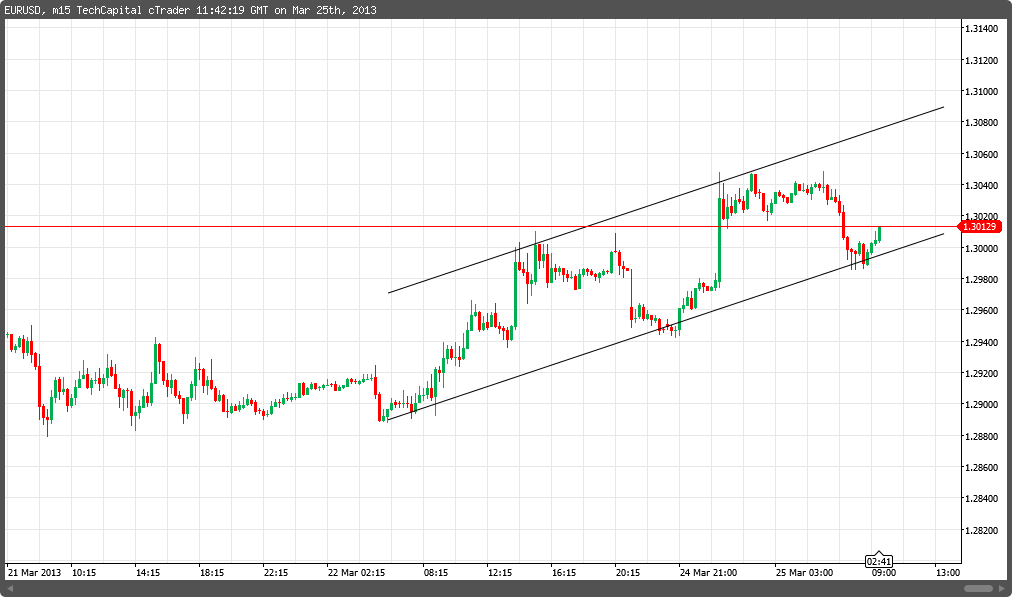Click the 1.30000 price axis label
Viewport: 1012px width, 597px height.
pos(981,248)
